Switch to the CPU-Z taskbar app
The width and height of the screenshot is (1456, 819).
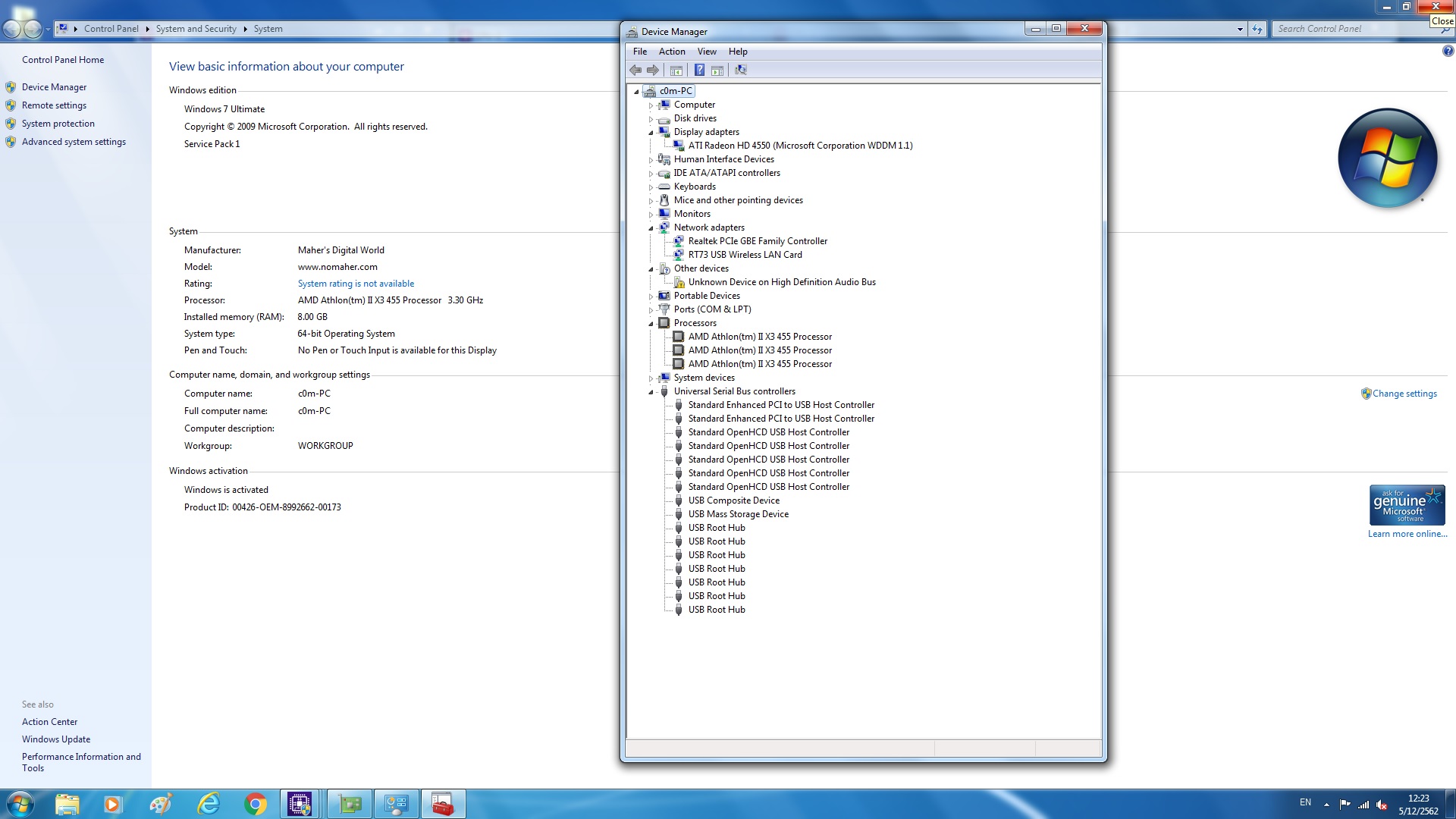point(300,804)
